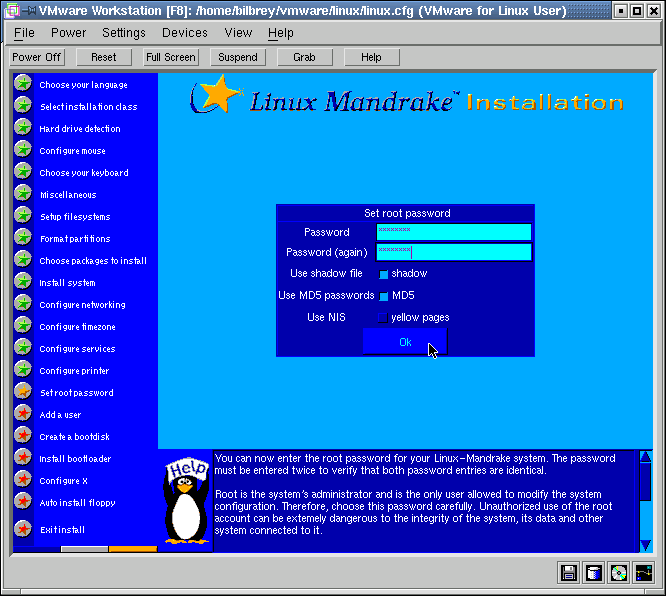Click the Help penguin icon

186,499
